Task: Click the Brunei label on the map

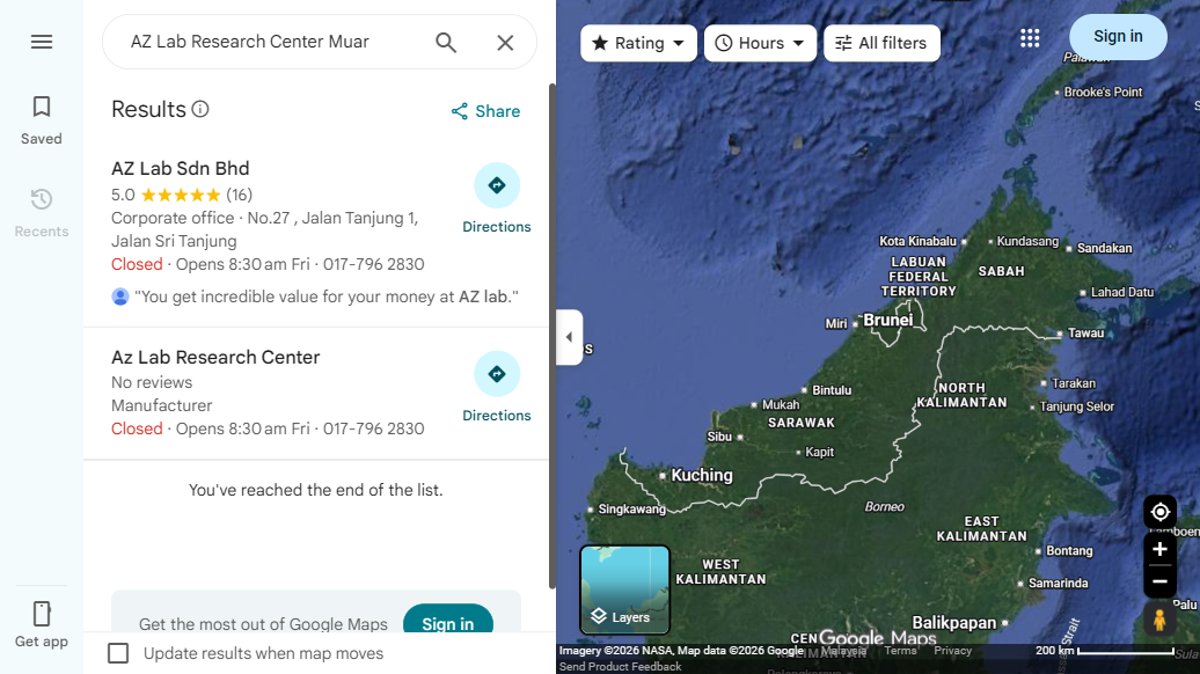Action: [x=888, y=320]
